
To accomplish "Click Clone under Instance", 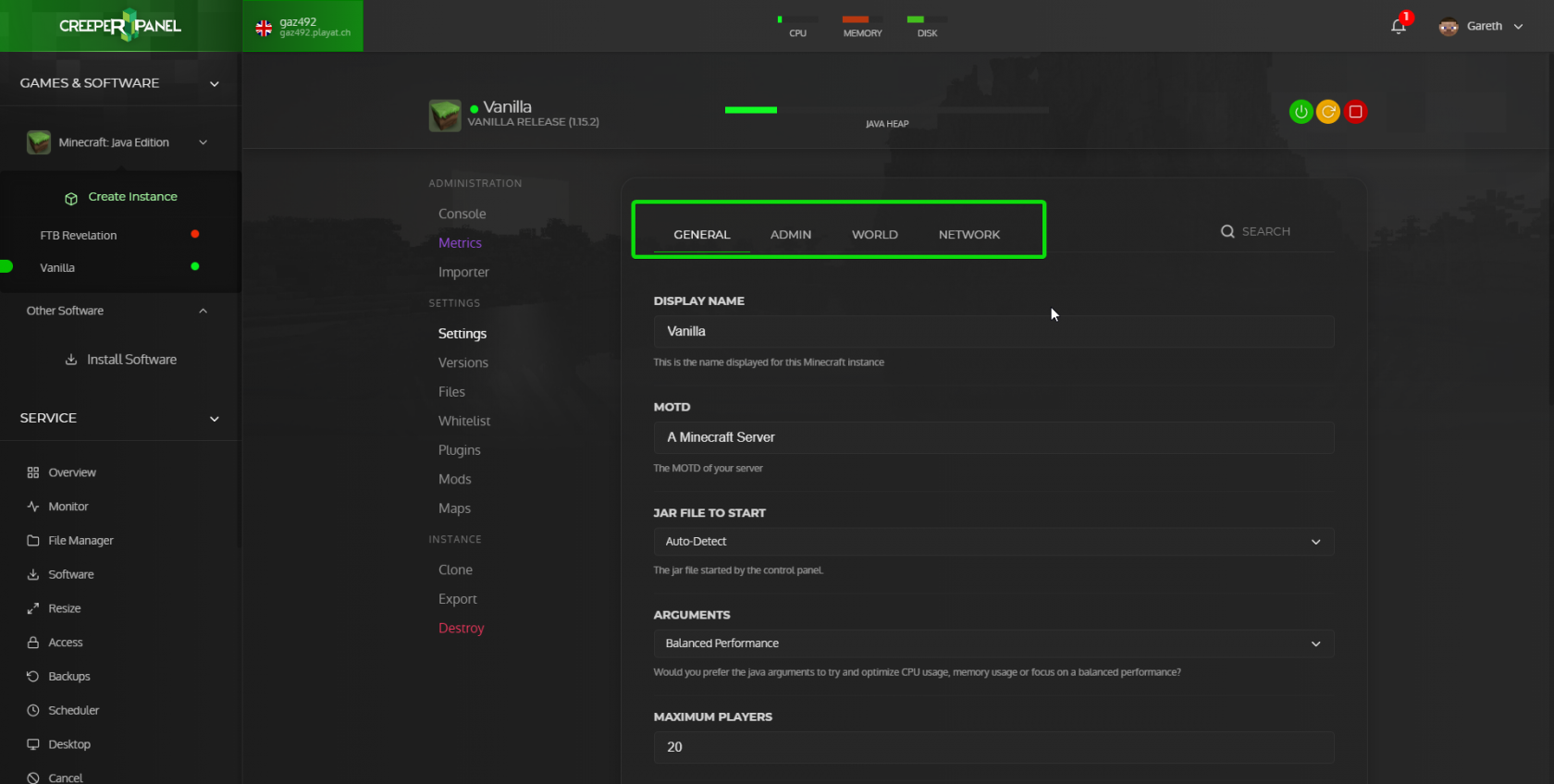I will [x=455, y=570].
